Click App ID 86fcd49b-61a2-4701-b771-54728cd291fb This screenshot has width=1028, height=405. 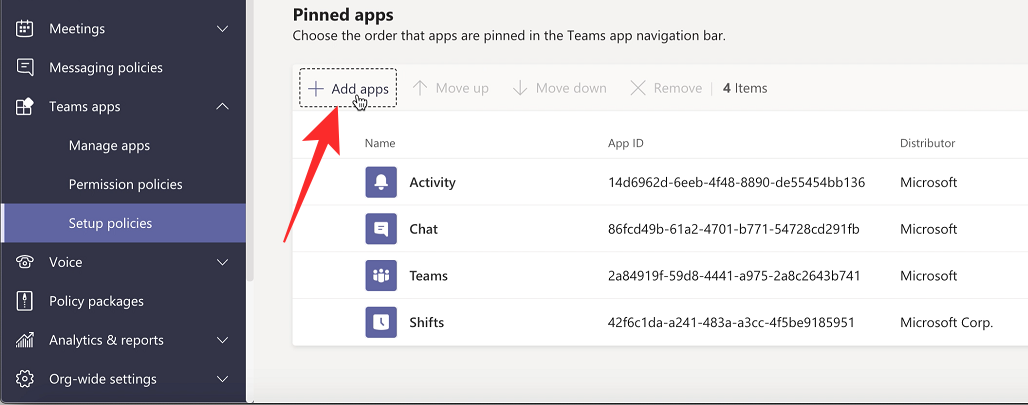click(734, 229)
